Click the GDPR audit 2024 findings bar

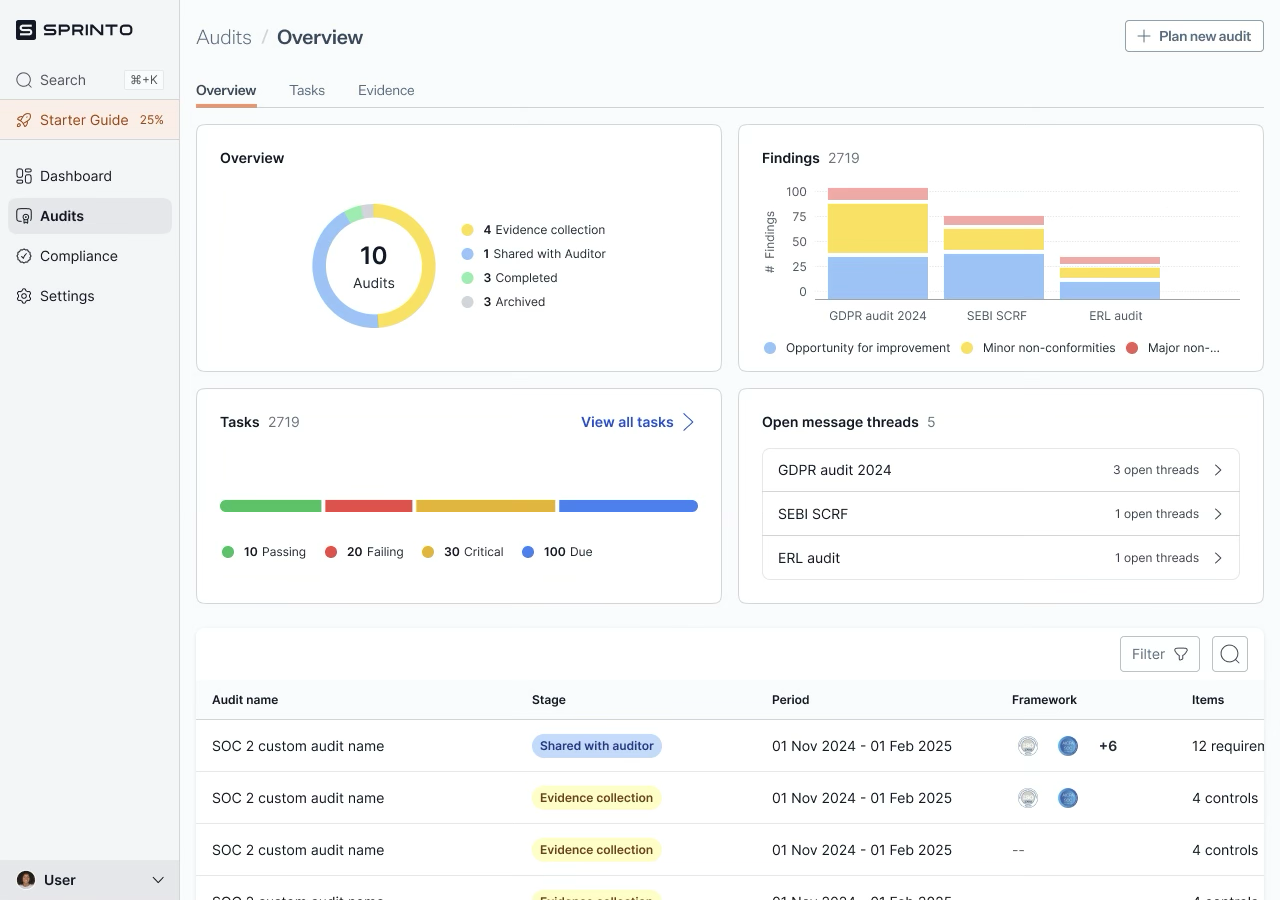pos(878,243)
